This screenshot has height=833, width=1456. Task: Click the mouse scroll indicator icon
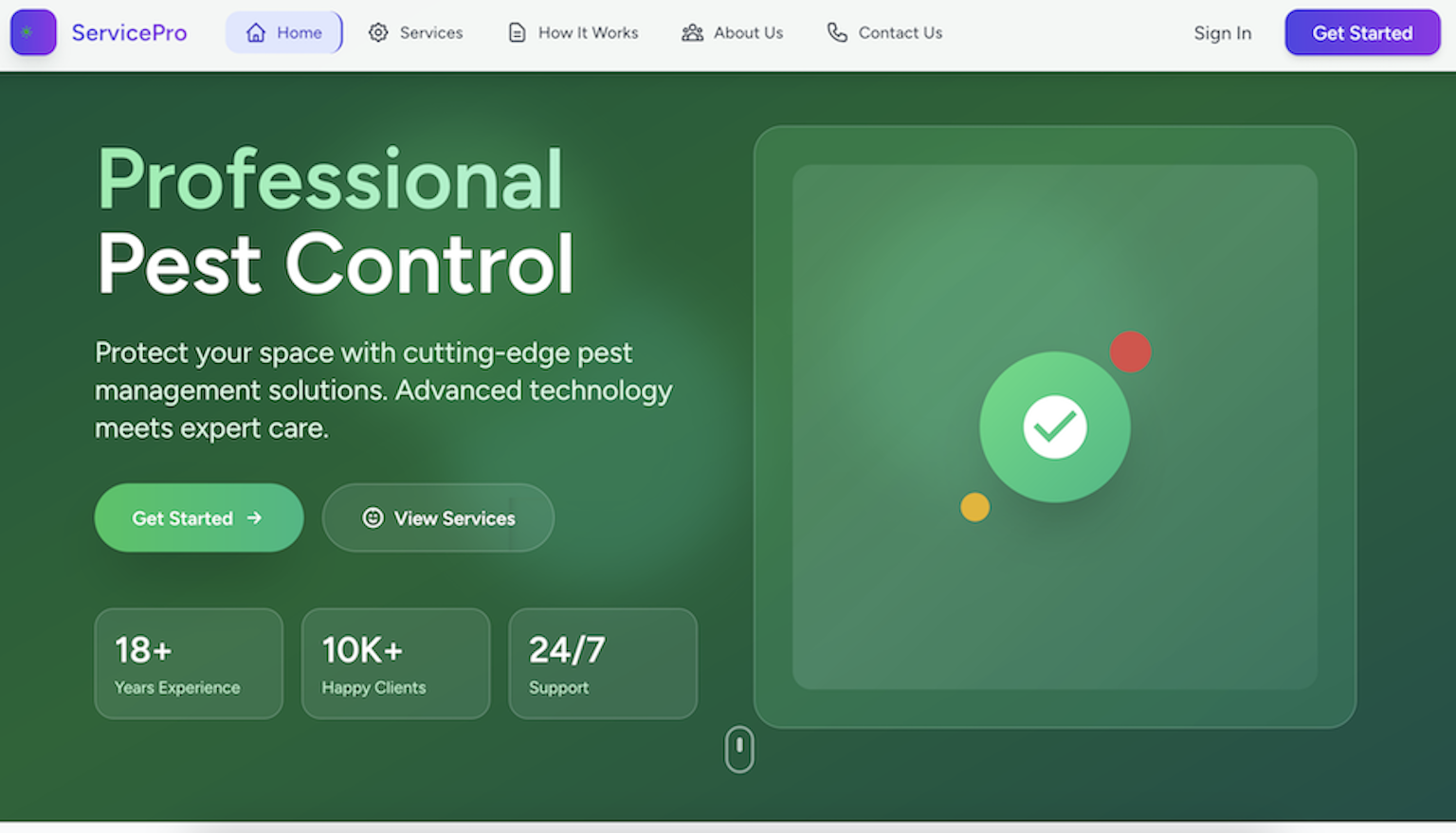(x=739, y=750)
